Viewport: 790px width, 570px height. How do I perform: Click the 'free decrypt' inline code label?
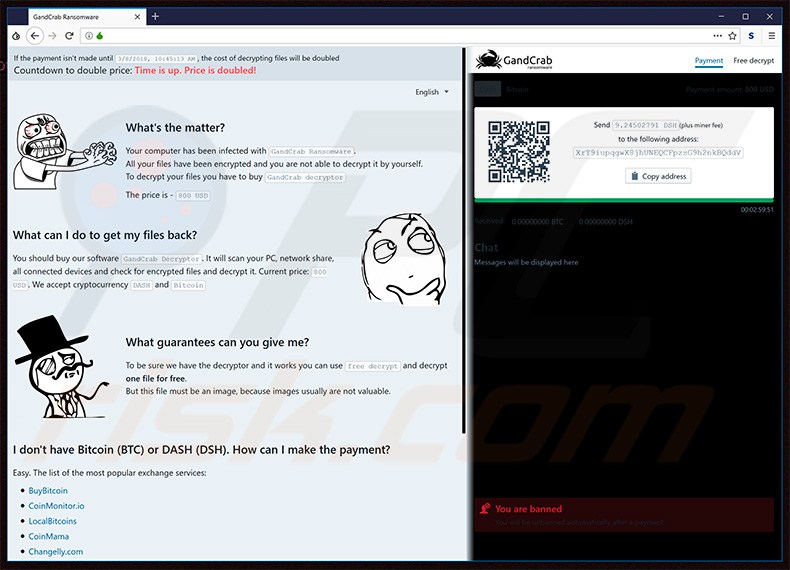point(372,366)
